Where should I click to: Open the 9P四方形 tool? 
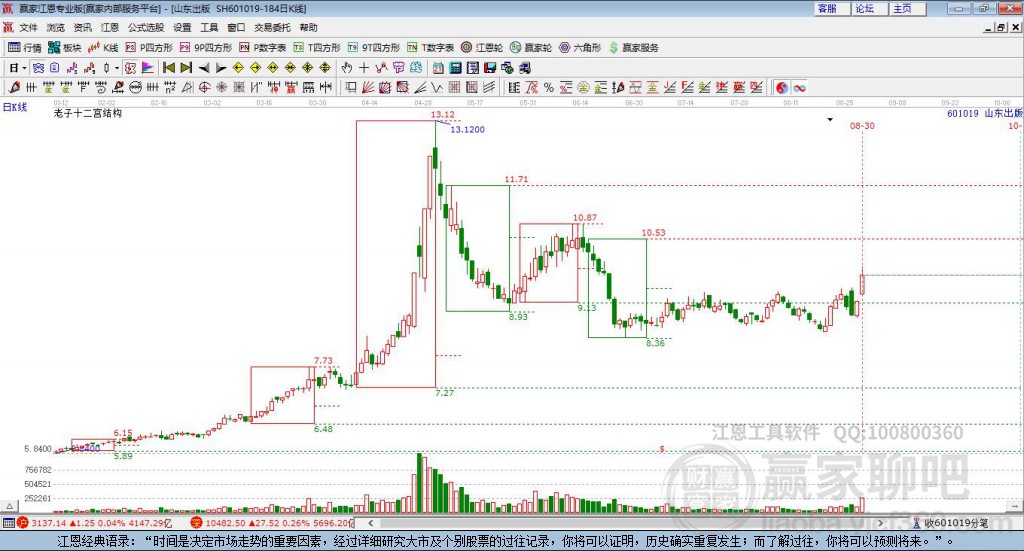pyautogui.click(x=206, y=47)
